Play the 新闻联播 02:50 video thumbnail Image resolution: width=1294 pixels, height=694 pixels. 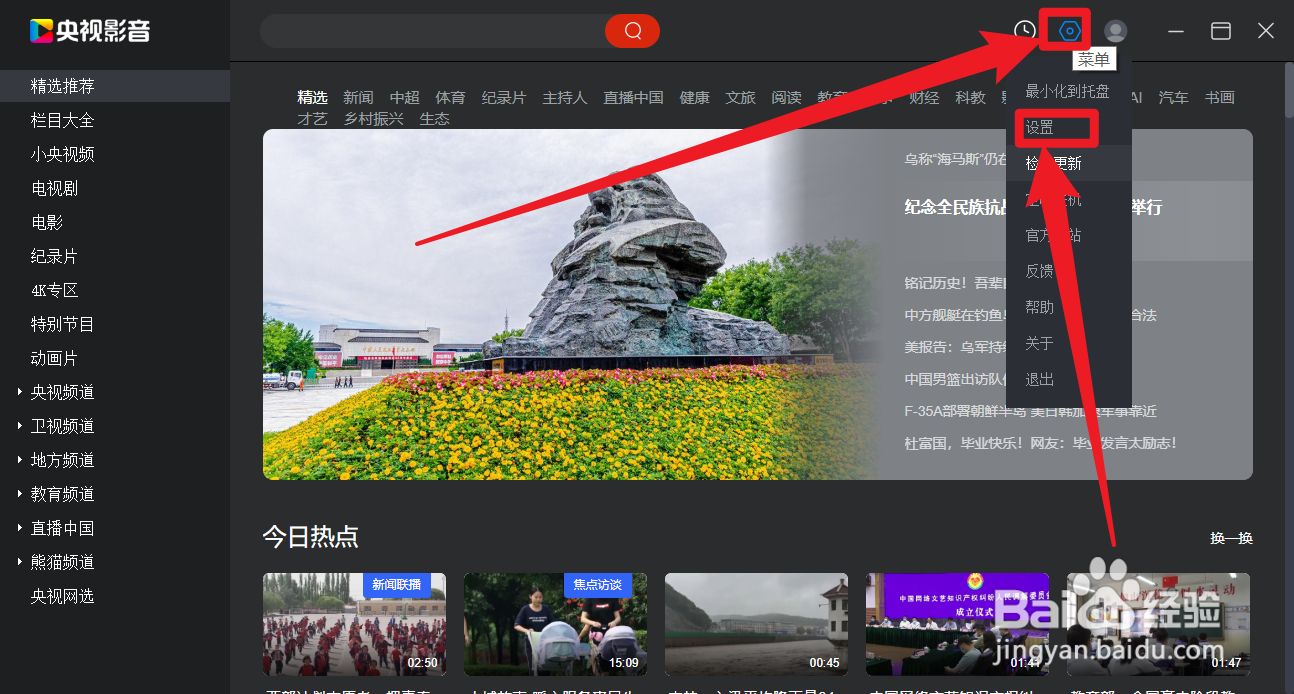click(354, 624)
